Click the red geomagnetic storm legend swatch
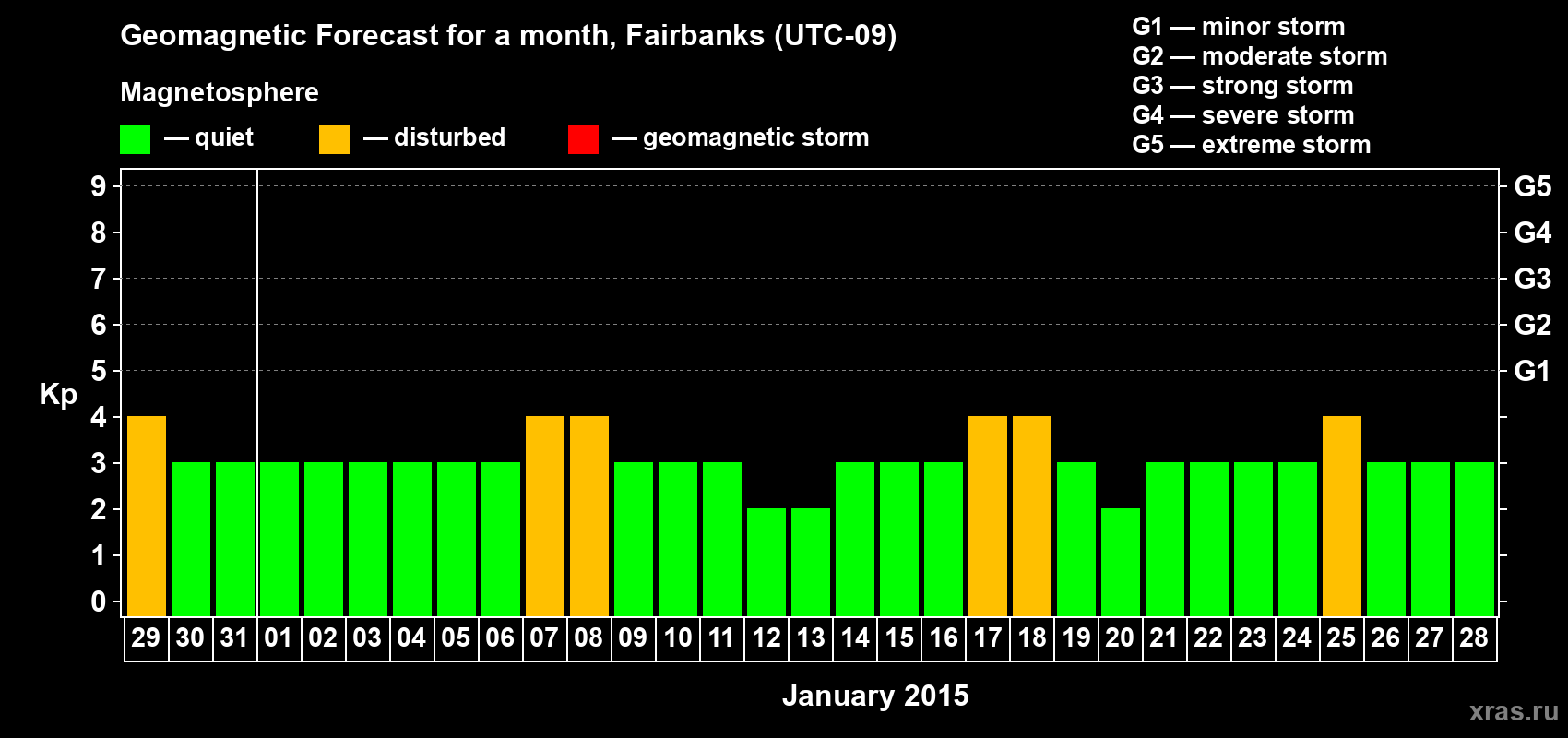Viewport: 1568px width, 738px height. (583, 139)
